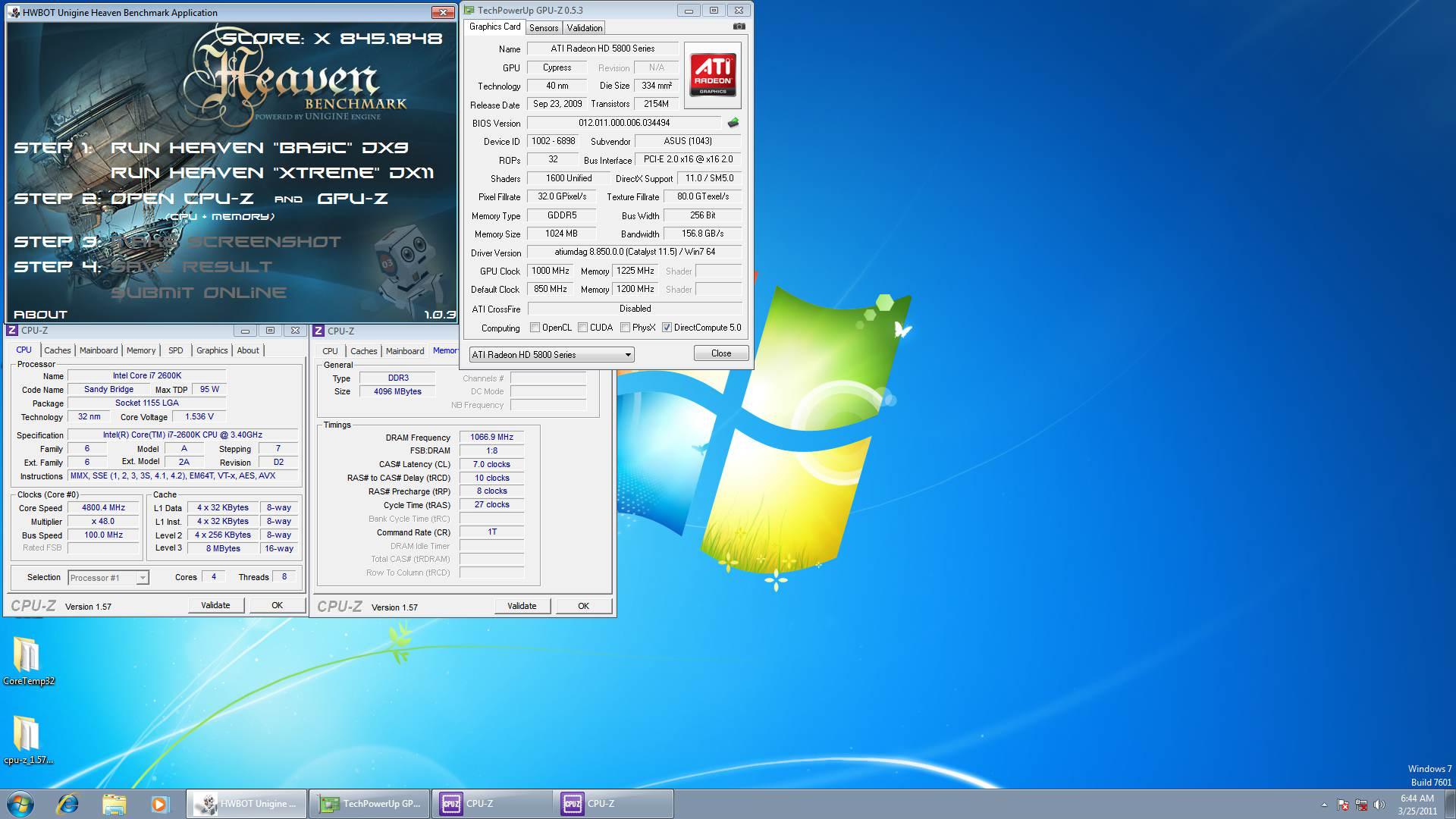Switch to the Validation tab in GPU-Z
Screen dimensions: 1456x819
click(x=584, y=28)
